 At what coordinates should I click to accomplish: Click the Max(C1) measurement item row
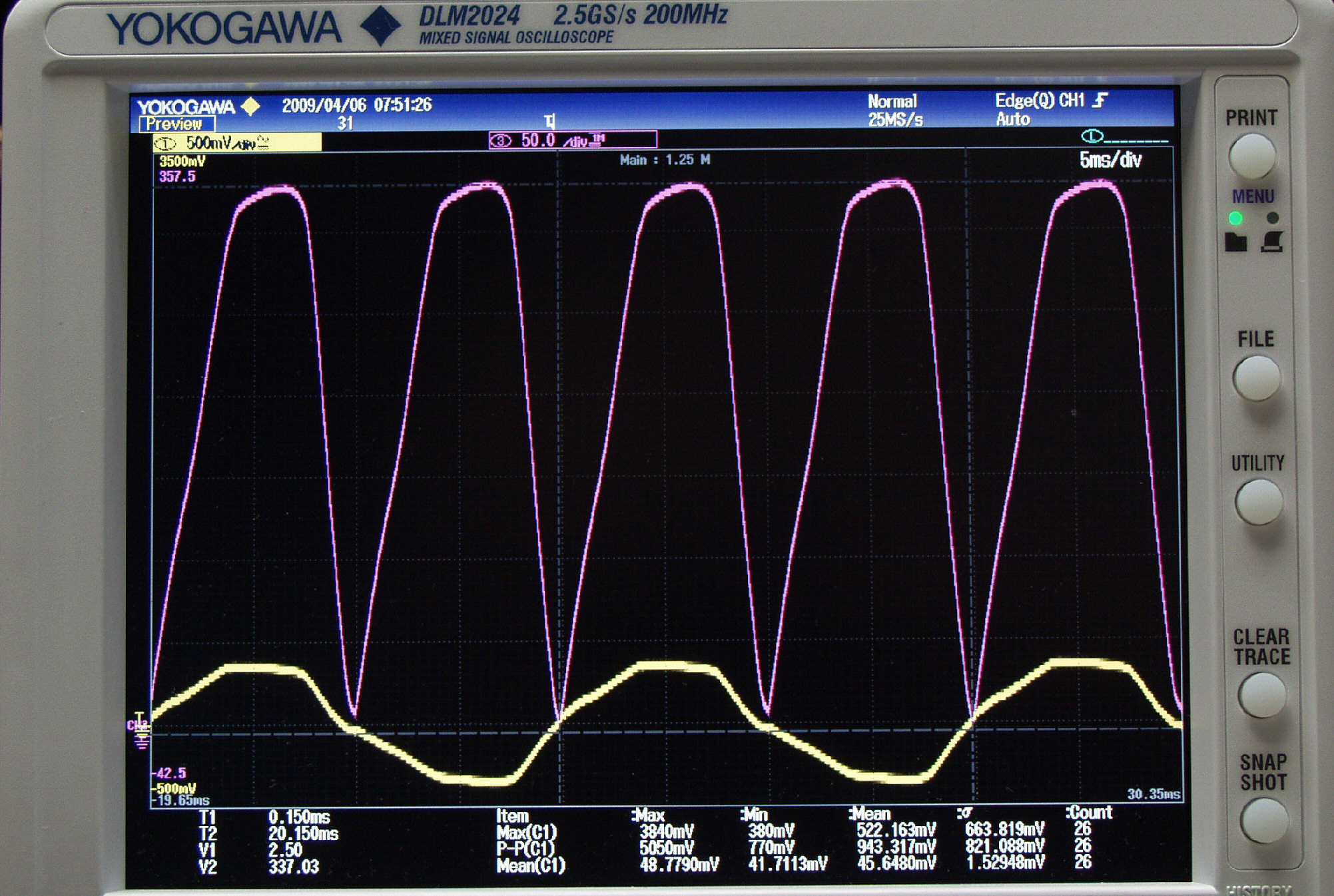pos(526,832)
